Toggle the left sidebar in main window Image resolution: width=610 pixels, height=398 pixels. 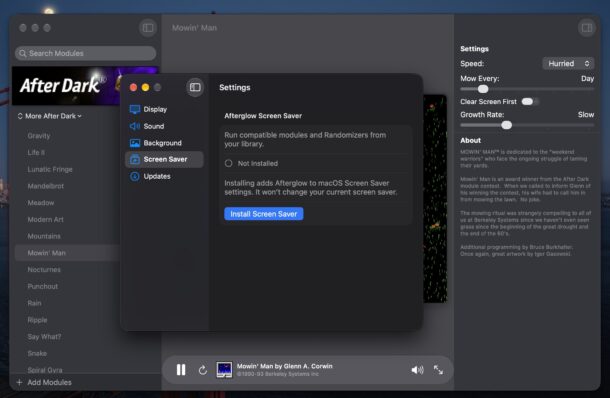pos(148,28)
